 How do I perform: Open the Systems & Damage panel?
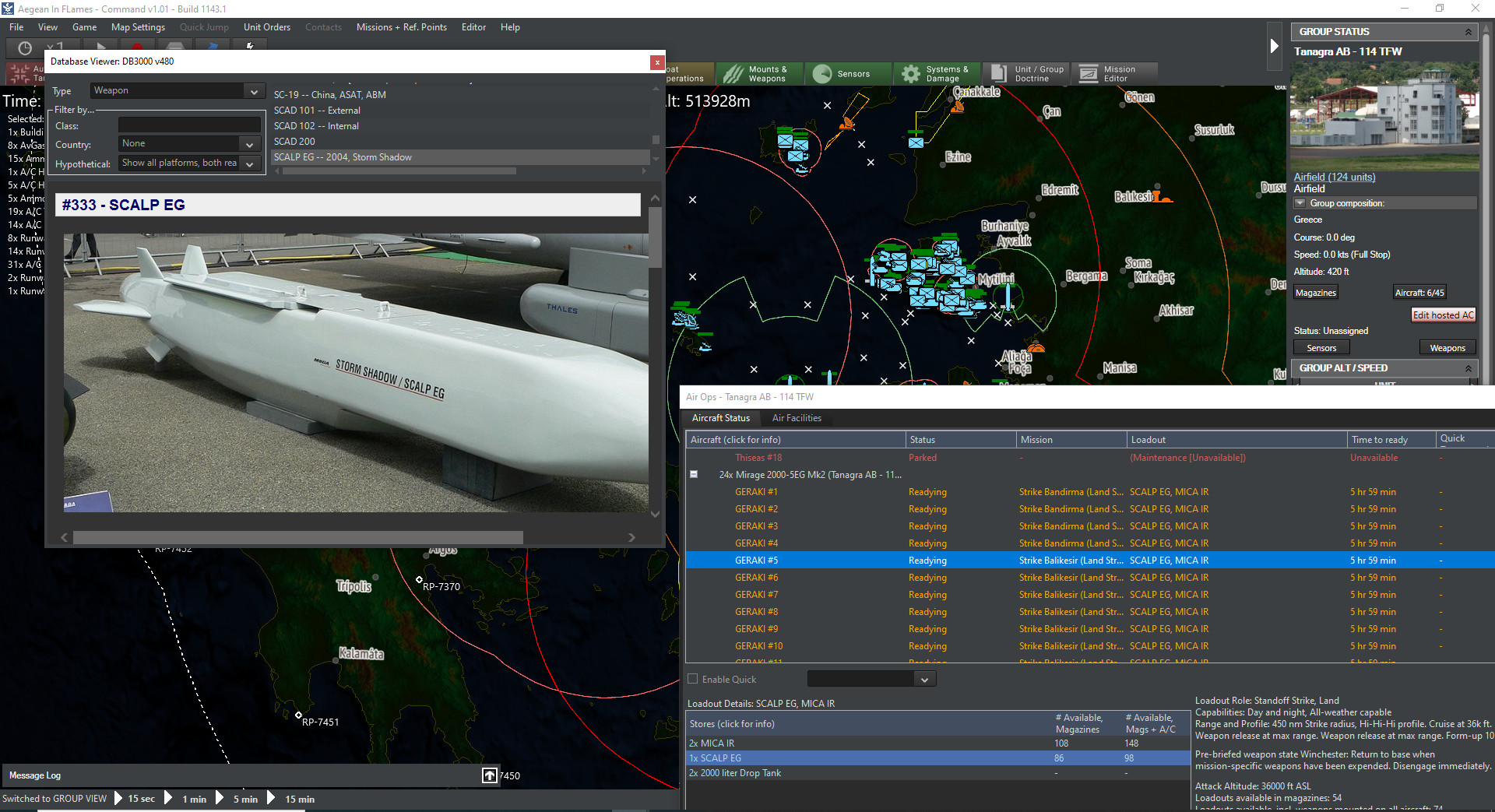point(937,73)
